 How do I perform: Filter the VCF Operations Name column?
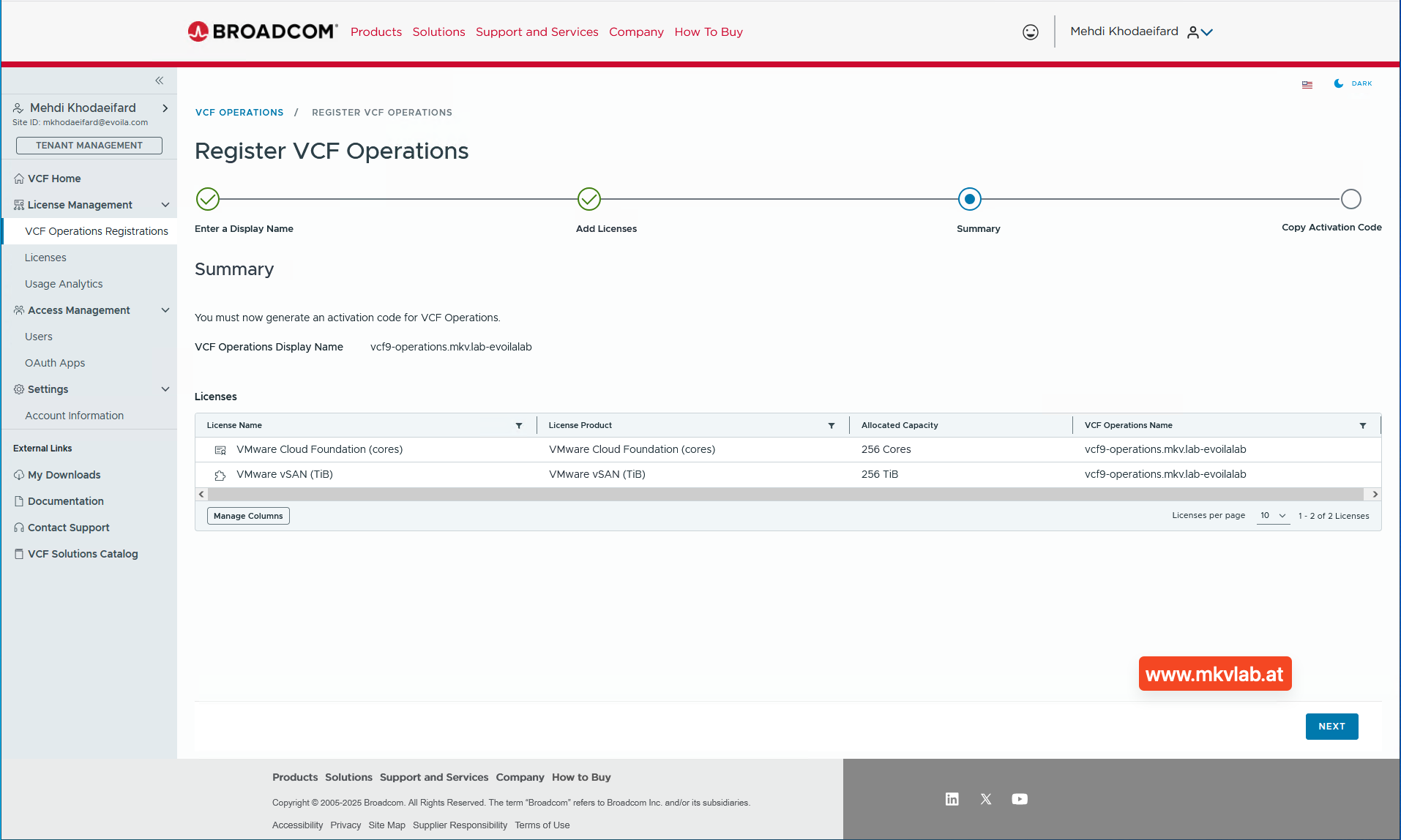pos(1363,426)
